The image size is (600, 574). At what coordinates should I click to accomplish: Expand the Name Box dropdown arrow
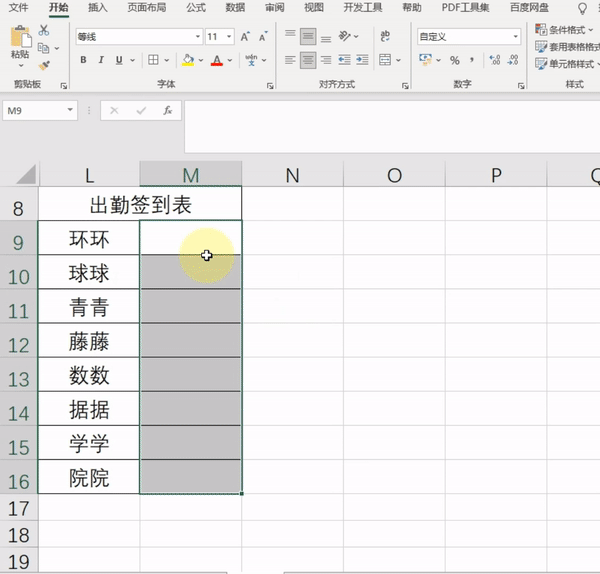(70, 110)
